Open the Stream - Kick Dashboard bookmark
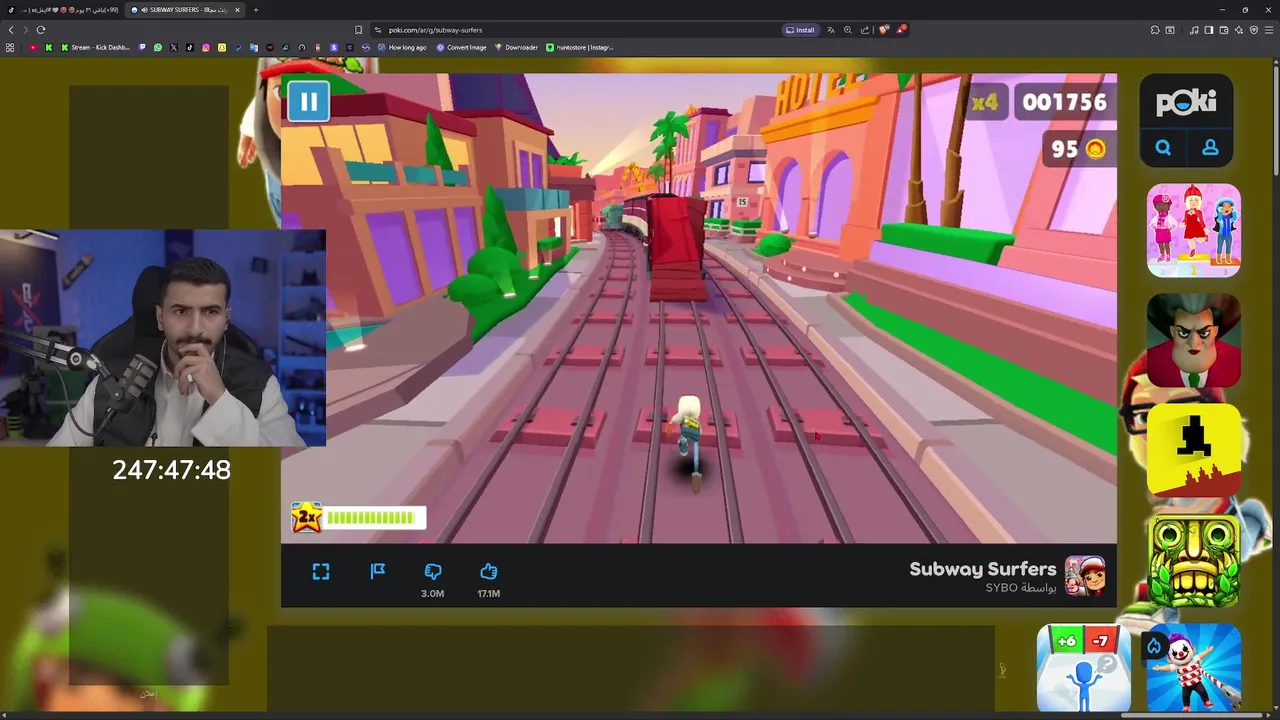The height and width of the screenshot is (720, 1280). pyautogui.click(x=95, y=47)
